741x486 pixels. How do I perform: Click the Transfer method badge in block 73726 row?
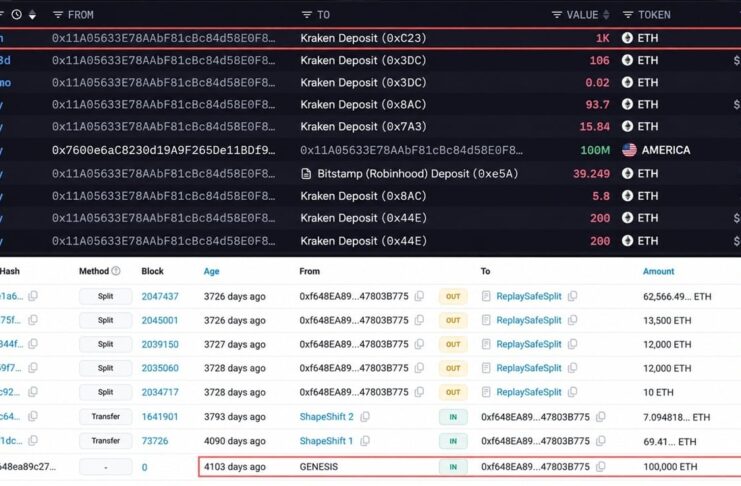coord(105,441)
